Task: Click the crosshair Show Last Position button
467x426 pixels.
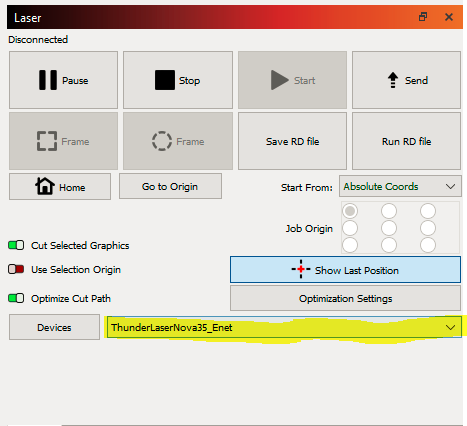Action: pyautogui.click(x=345, y=270)
